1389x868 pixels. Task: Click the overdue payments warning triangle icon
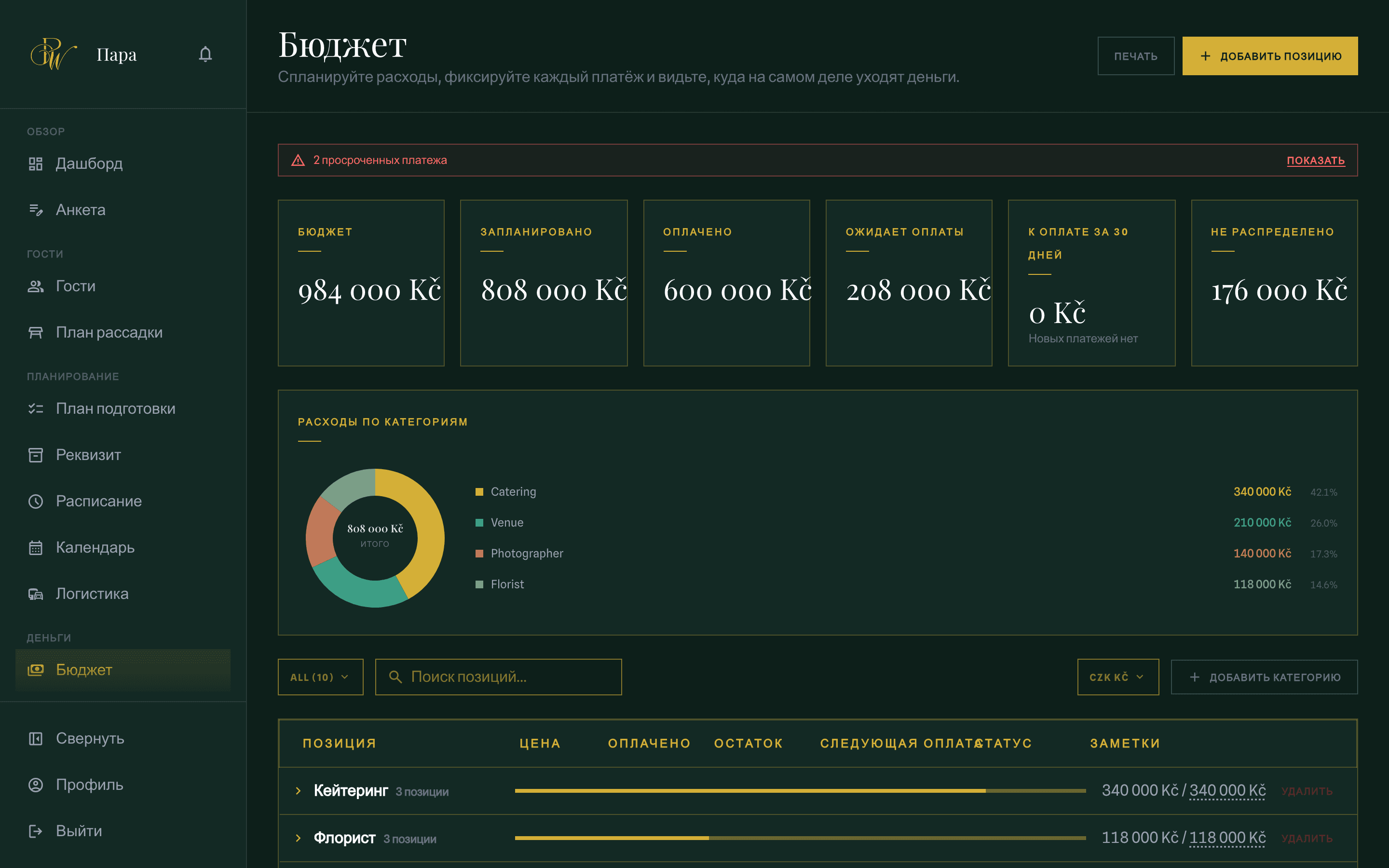point(298,160)
